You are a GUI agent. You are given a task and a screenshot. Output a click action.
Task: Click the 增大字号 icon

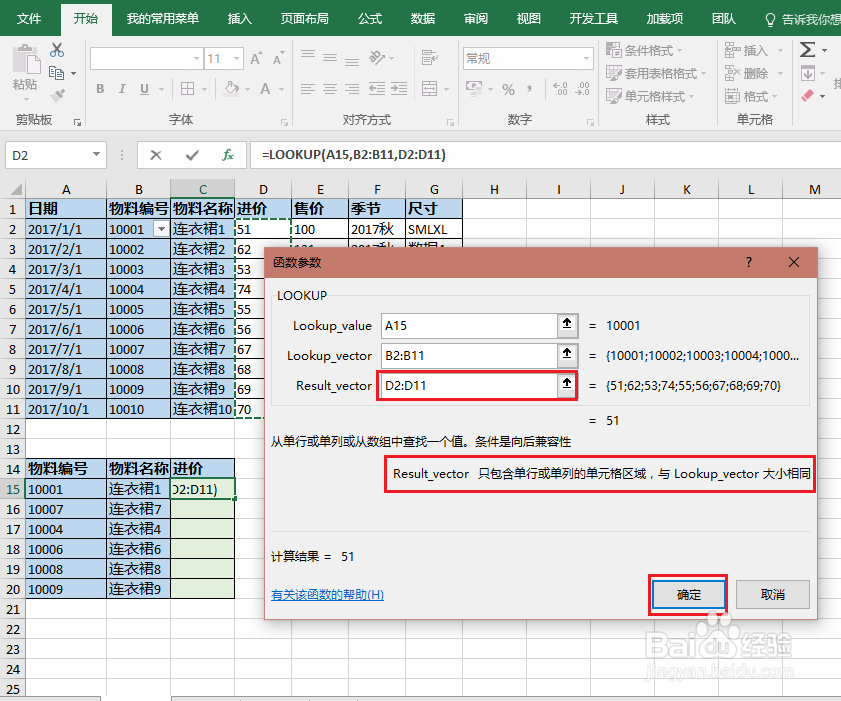(x=255, y=59)
